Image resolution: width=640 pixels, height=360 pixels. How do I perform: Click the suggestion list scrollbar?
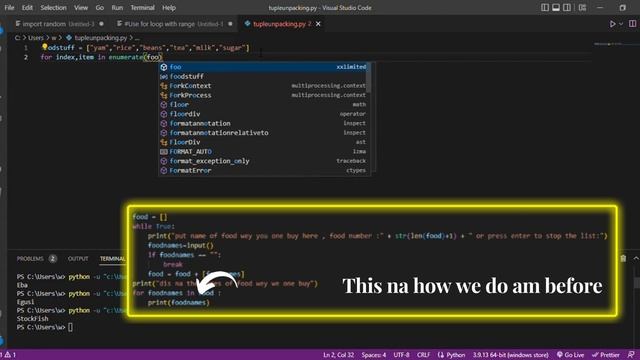point(369,78)
